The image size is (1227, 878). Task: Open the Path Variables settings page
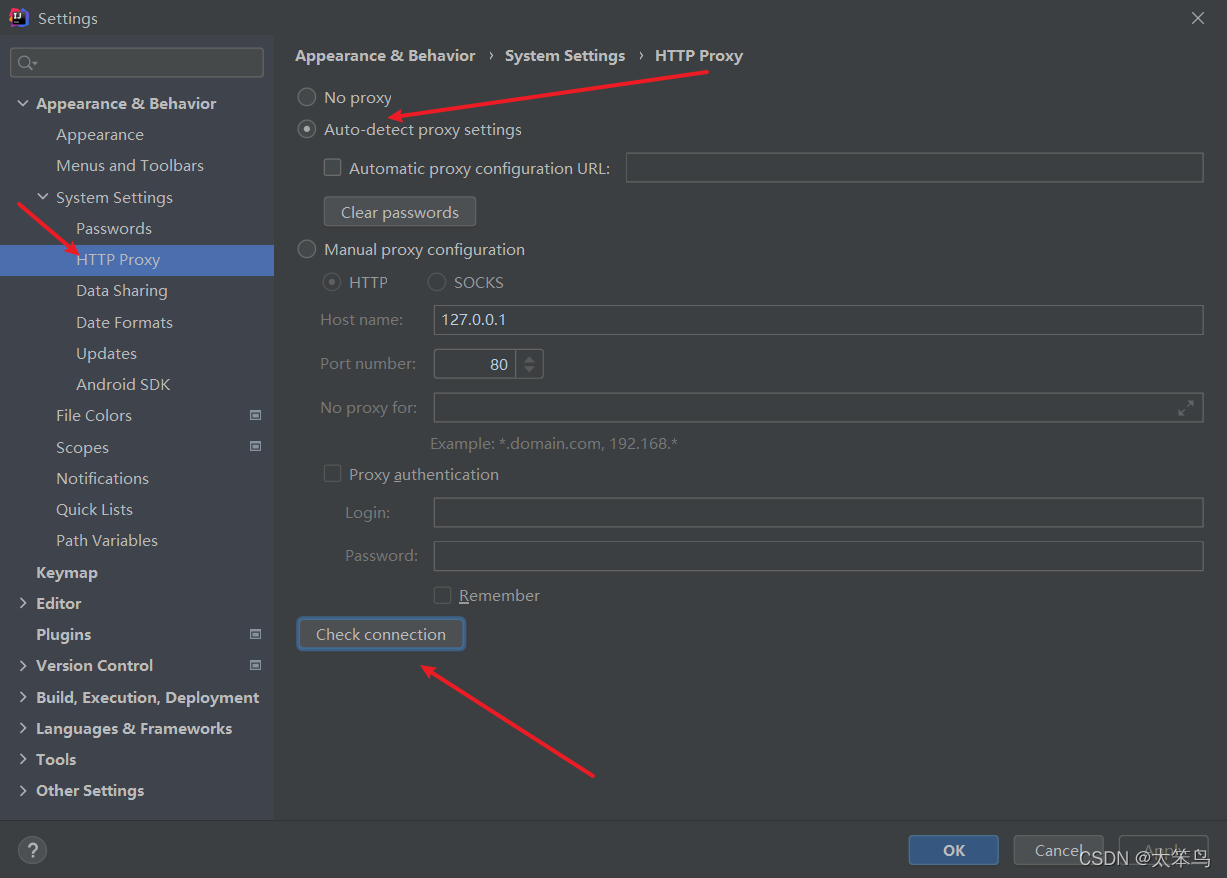coord(107,540)
